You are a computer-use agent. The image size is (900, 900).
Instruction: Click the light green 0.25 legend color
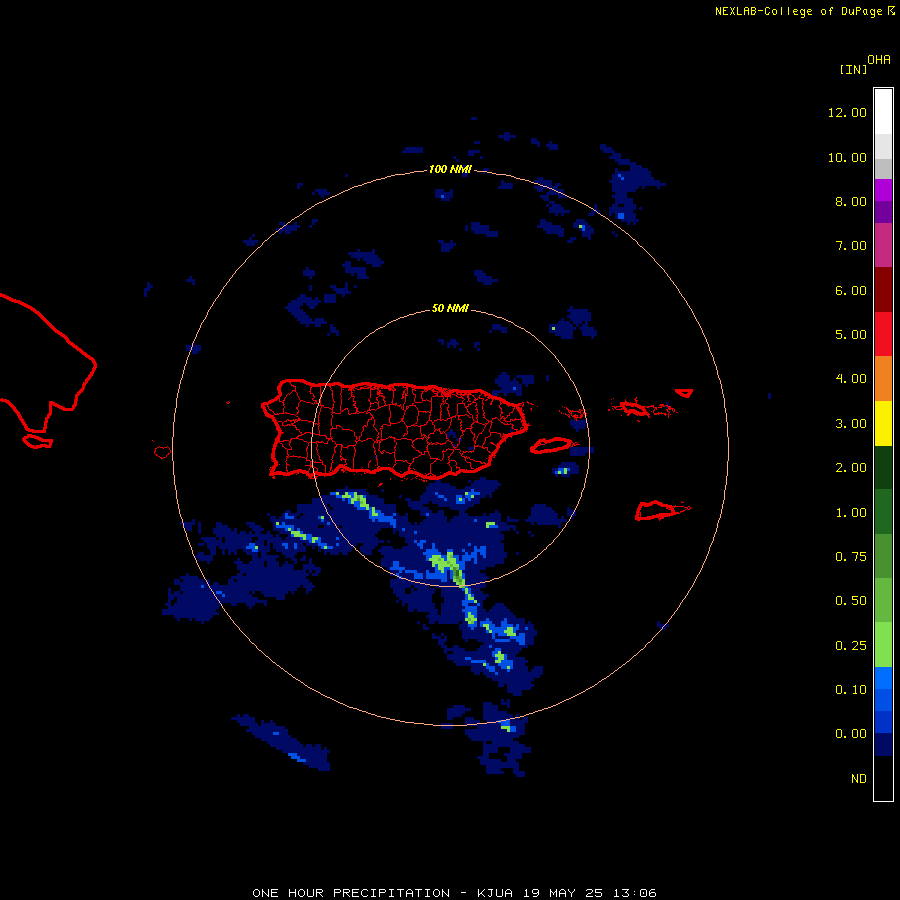883,645
